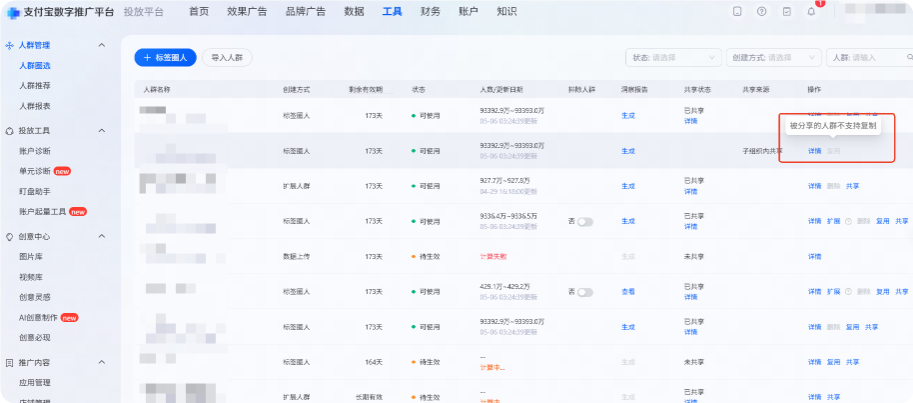Viewport: 913px width, 403px height.
Task: Click 扩展 action in 429.1万 row
Action: 833,292
